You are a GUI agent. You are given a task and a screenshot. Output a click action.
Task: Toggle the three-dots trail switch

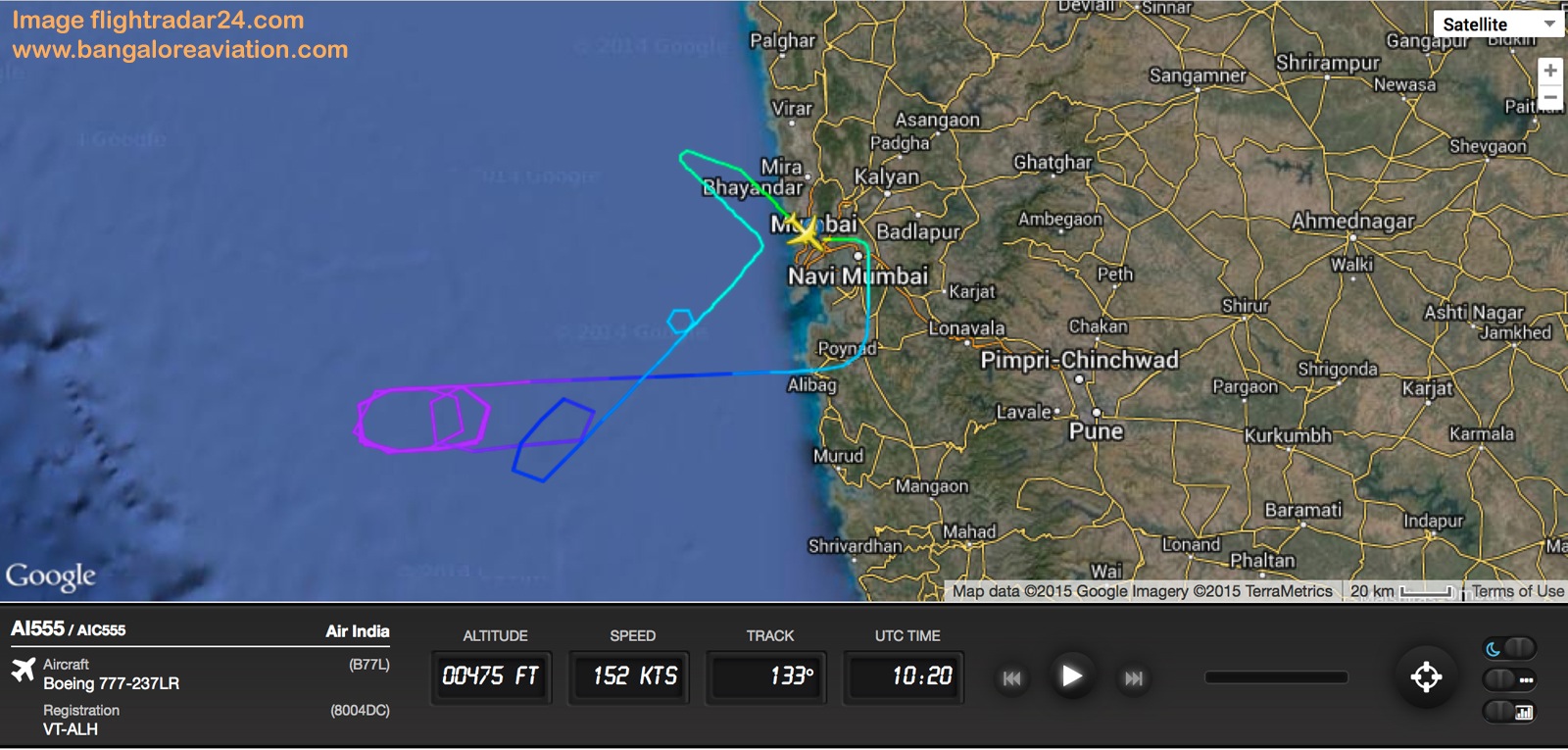coord(1509,679)
